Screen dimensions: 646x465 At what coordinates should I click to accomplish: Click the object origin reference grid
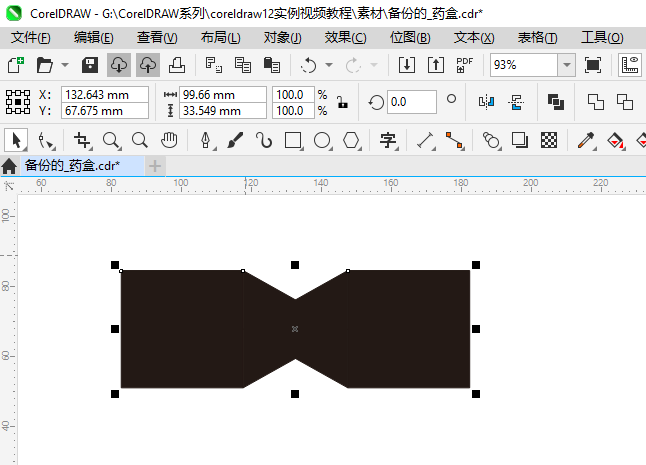(x=18, y=102)
